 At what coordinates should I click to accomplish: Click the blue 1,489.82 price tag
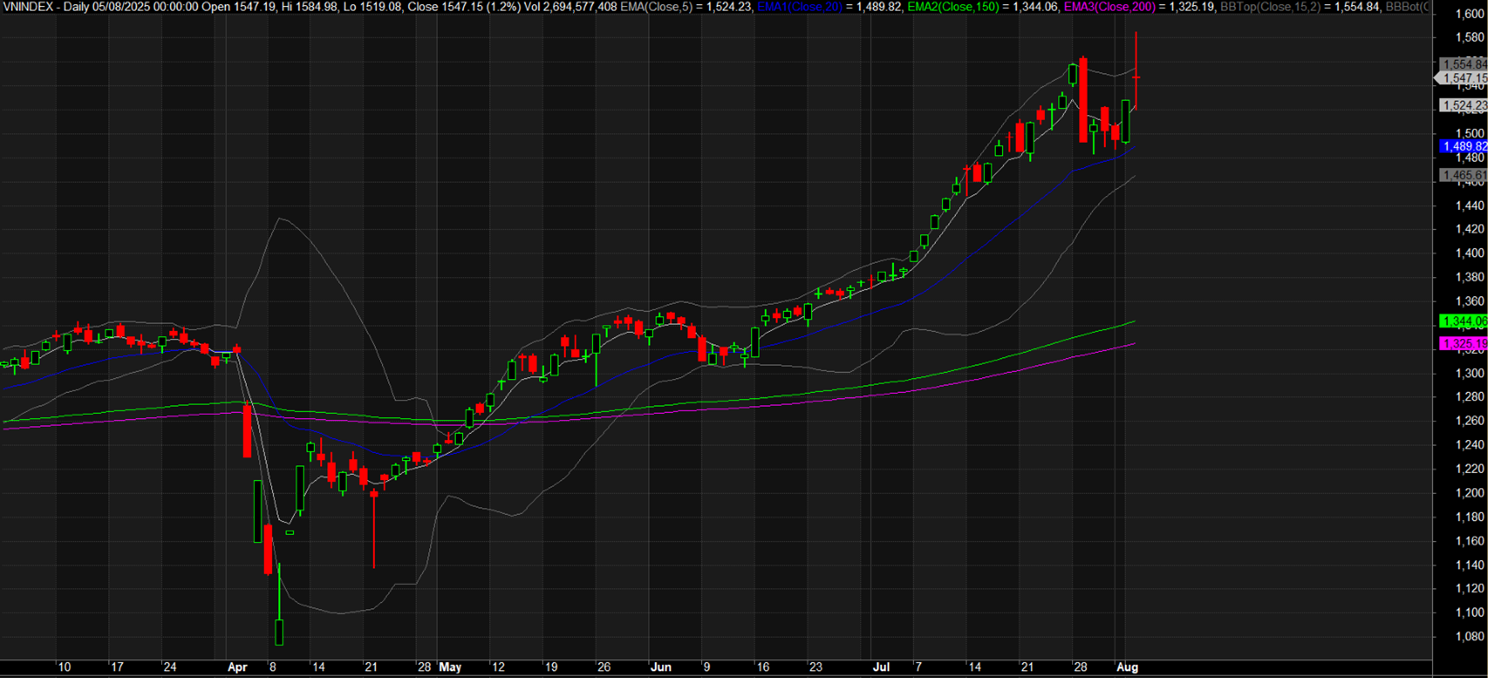[x=1463, y=146]
